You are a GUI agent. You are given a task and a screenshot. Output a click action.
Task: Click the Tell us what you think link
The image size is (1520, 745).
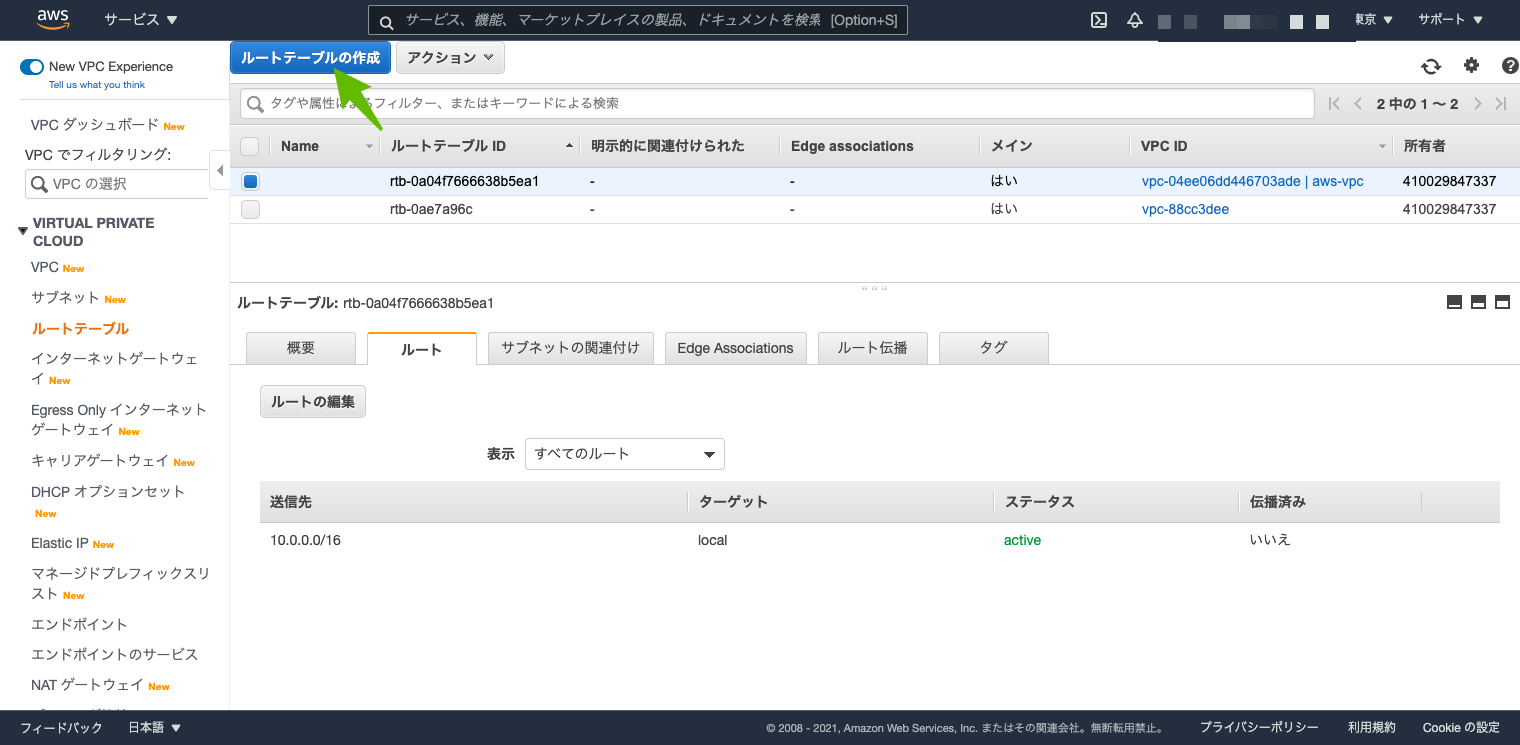coord(97,85)
